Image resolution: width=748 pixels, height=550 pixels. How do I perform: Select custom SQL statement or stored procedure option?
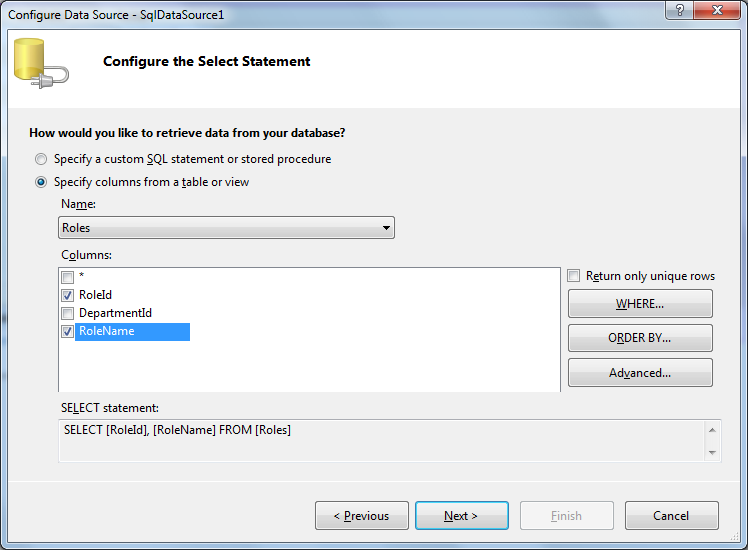coord(41,159)
